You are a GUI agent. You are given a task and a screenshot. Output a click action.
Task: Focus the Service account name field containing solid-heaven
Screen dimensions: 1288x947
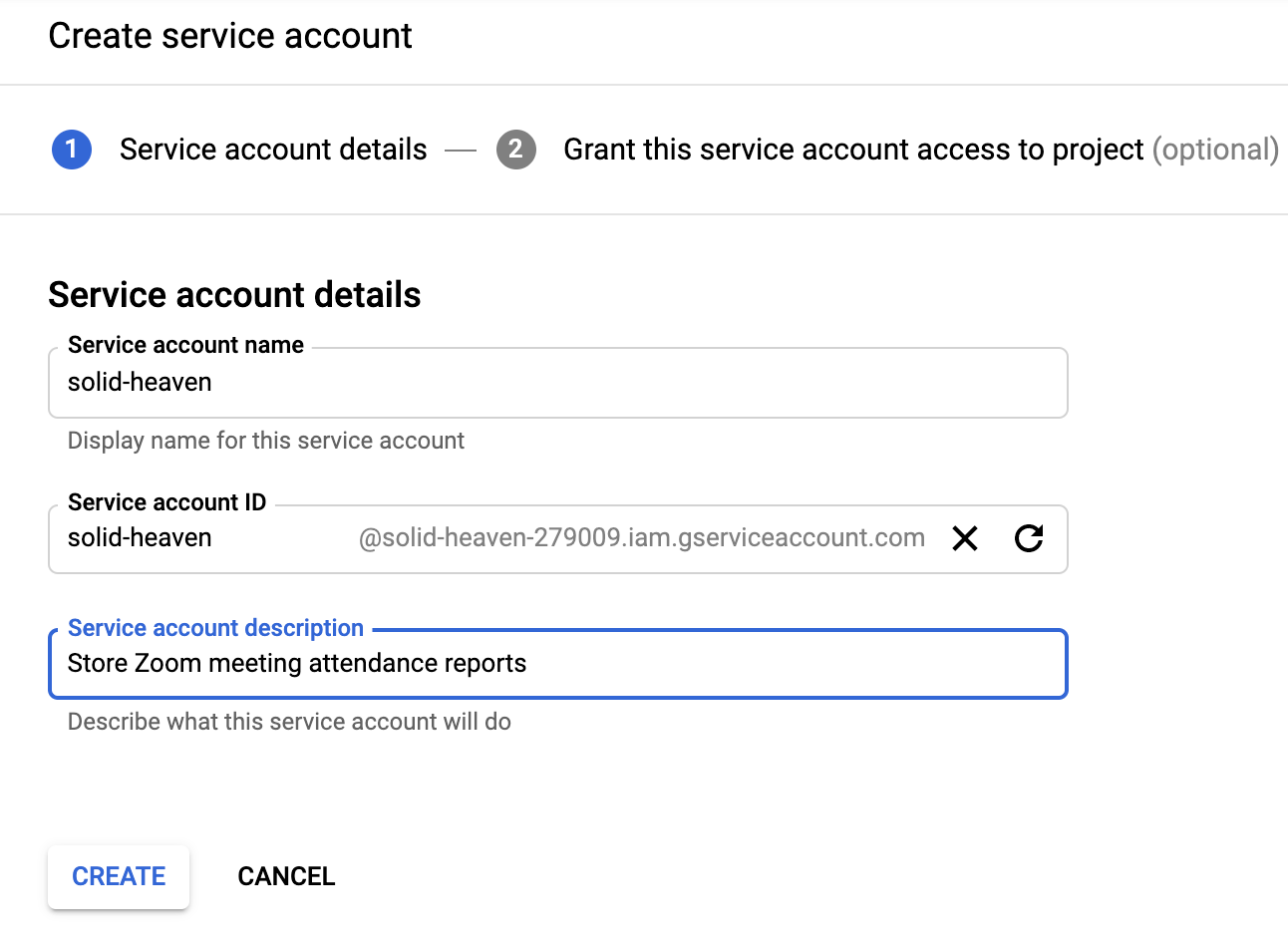556,383
